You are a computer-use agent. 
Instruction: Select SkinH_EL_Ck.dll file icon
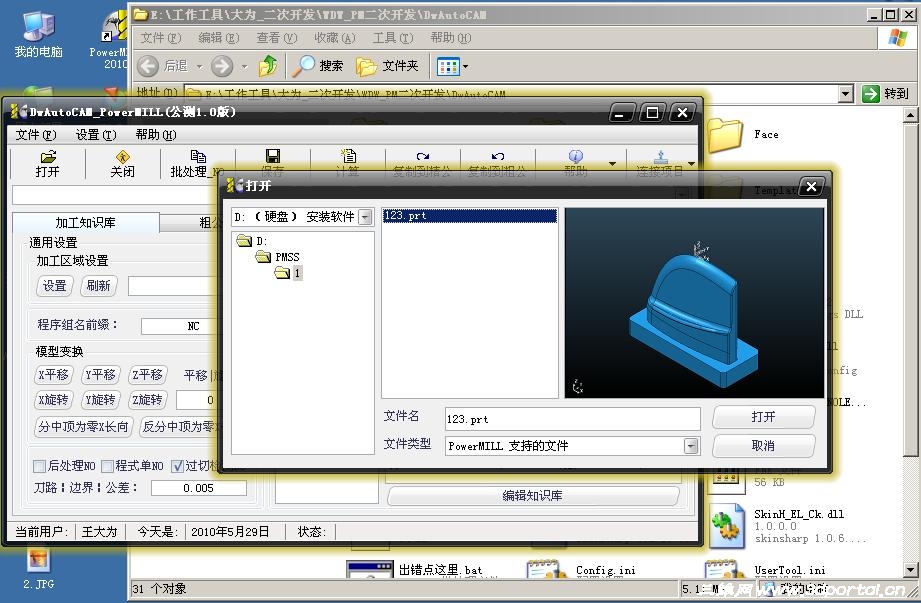coord(727,525)
